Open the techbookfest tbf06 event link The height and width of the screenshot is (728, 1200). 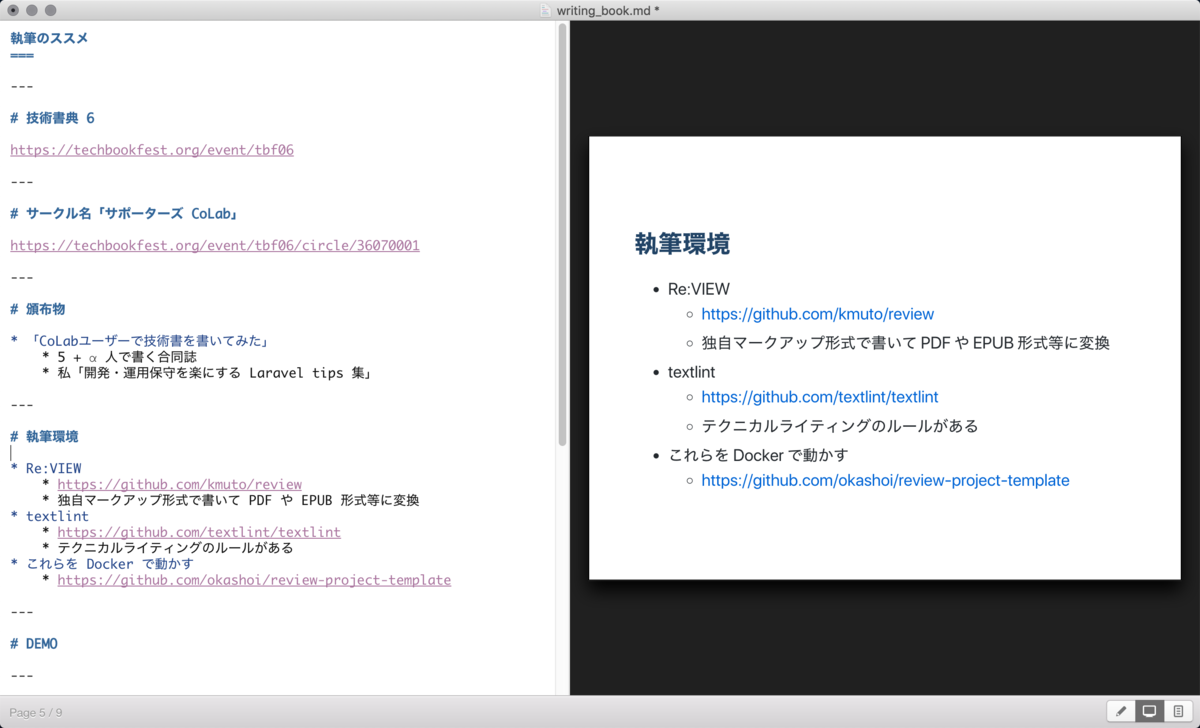point(151,149)
